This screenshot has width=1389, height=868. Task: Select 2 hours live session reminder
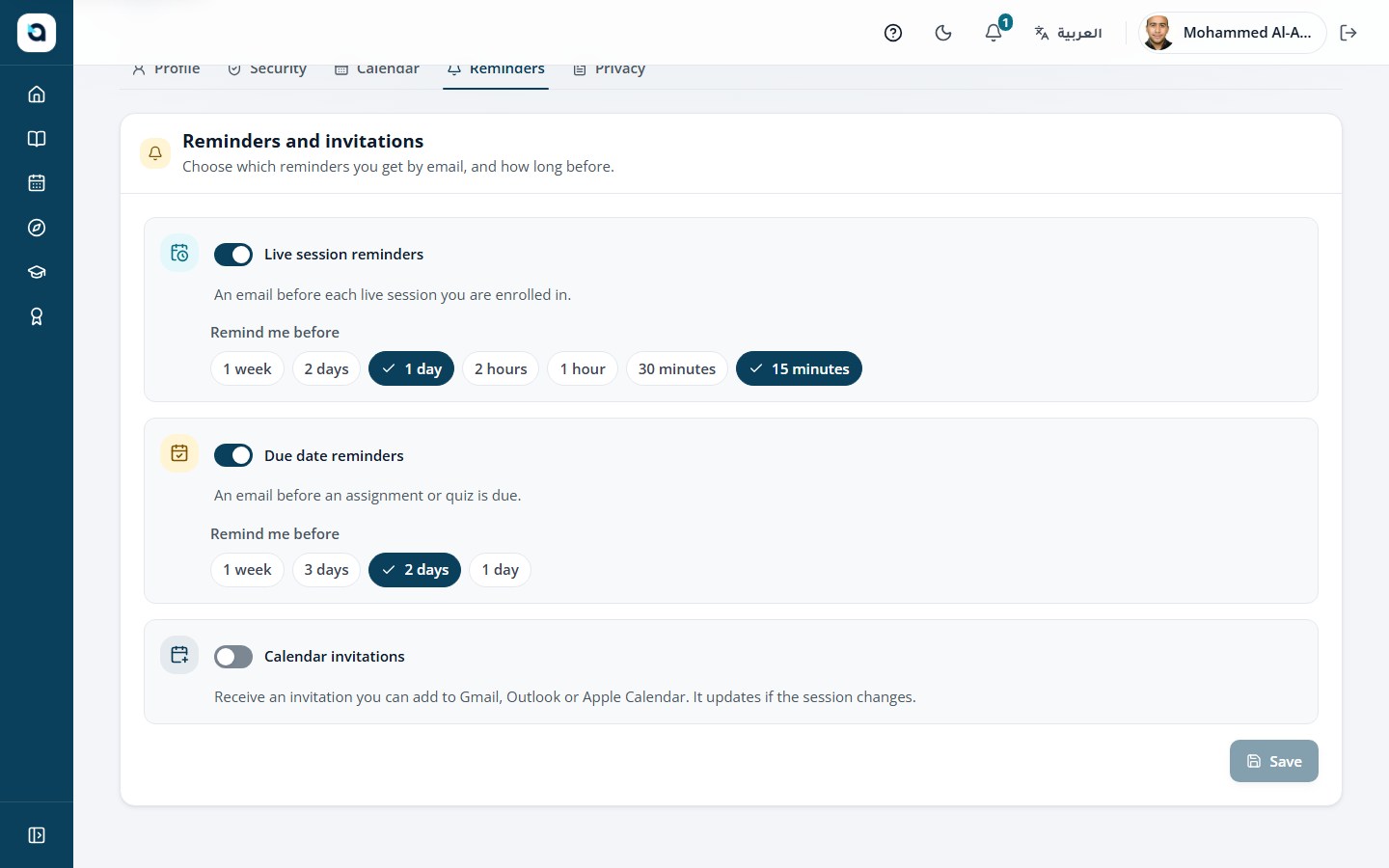(x=501, y=368)
